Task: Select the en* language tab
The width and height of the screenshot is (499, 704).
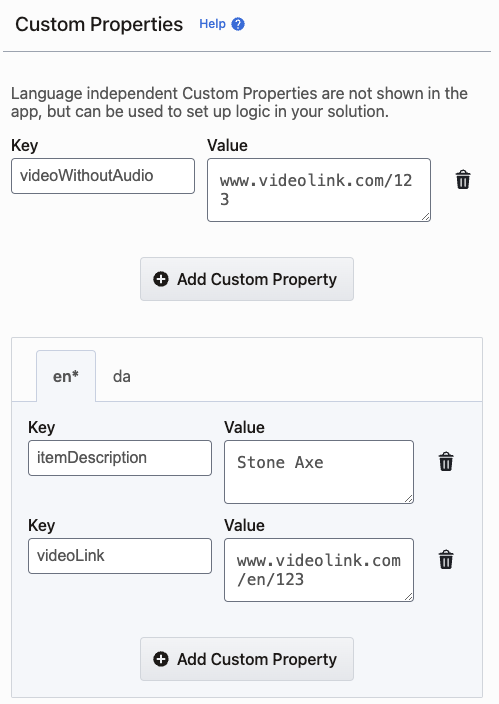Action: point(66,376)
